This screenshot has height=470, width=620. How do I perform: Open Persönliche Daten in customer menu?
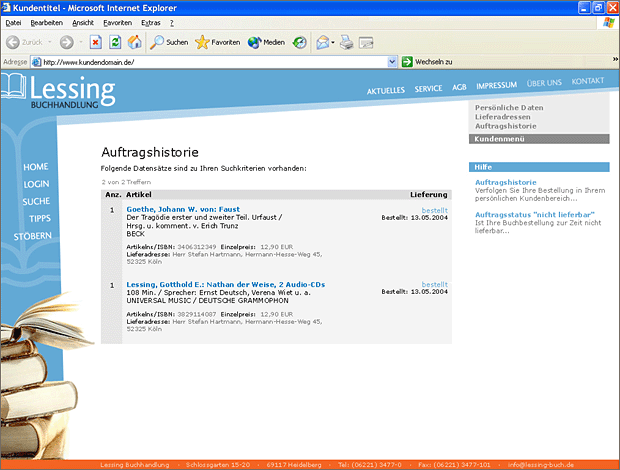coord(509,108)
